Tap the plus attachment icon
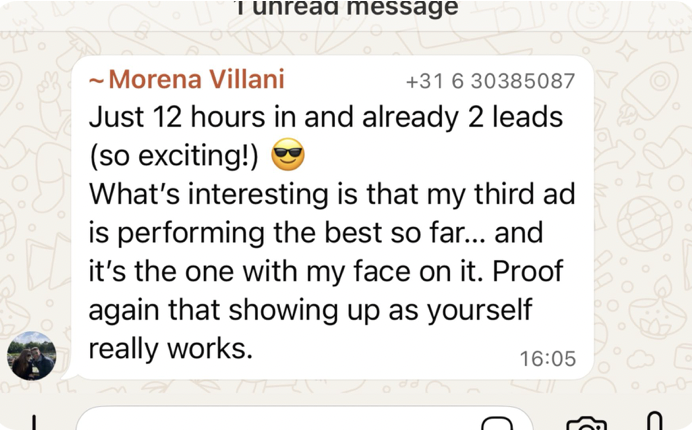 (x=33, y=423)
